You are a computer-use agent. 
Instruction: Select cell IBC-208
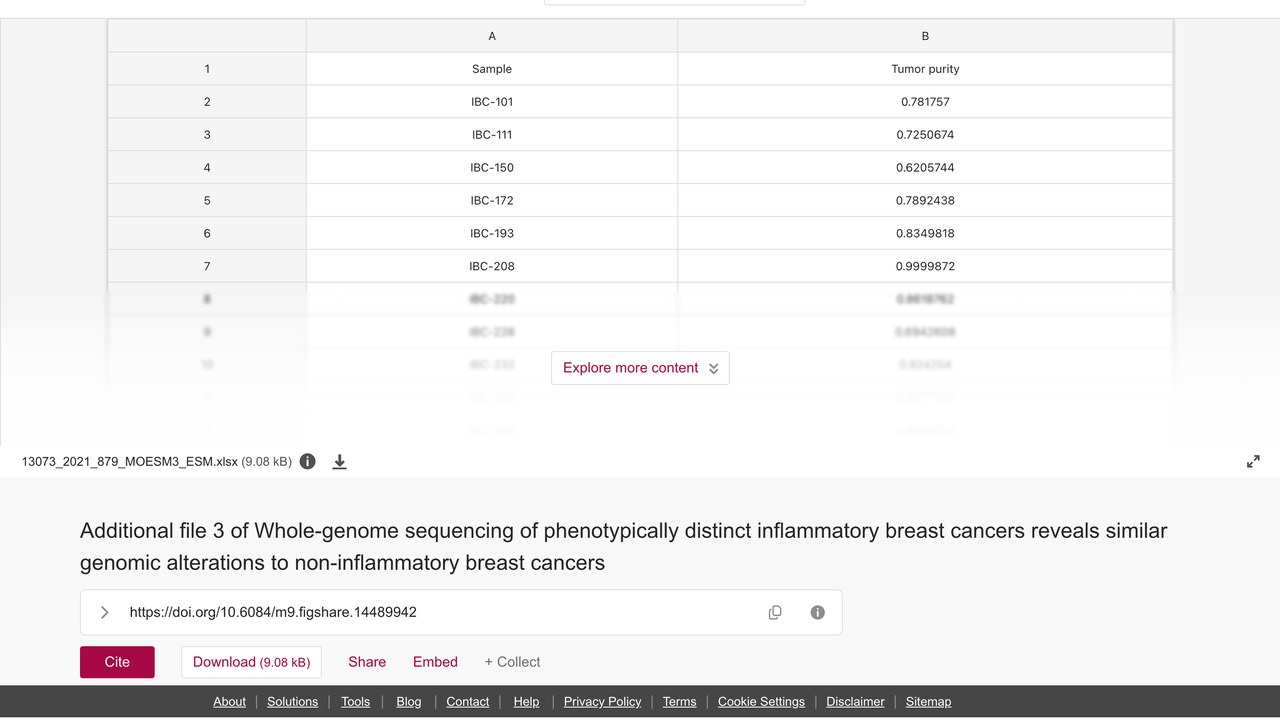(492, 267)
